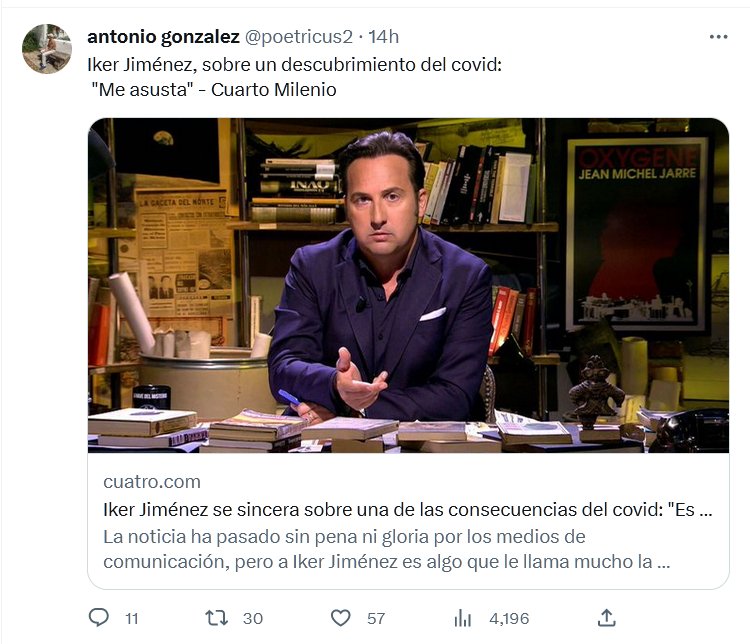Viewport: 750px width, 644px height.
Task: Click the reply speech bubble icon
Action: tap(98, 618)
